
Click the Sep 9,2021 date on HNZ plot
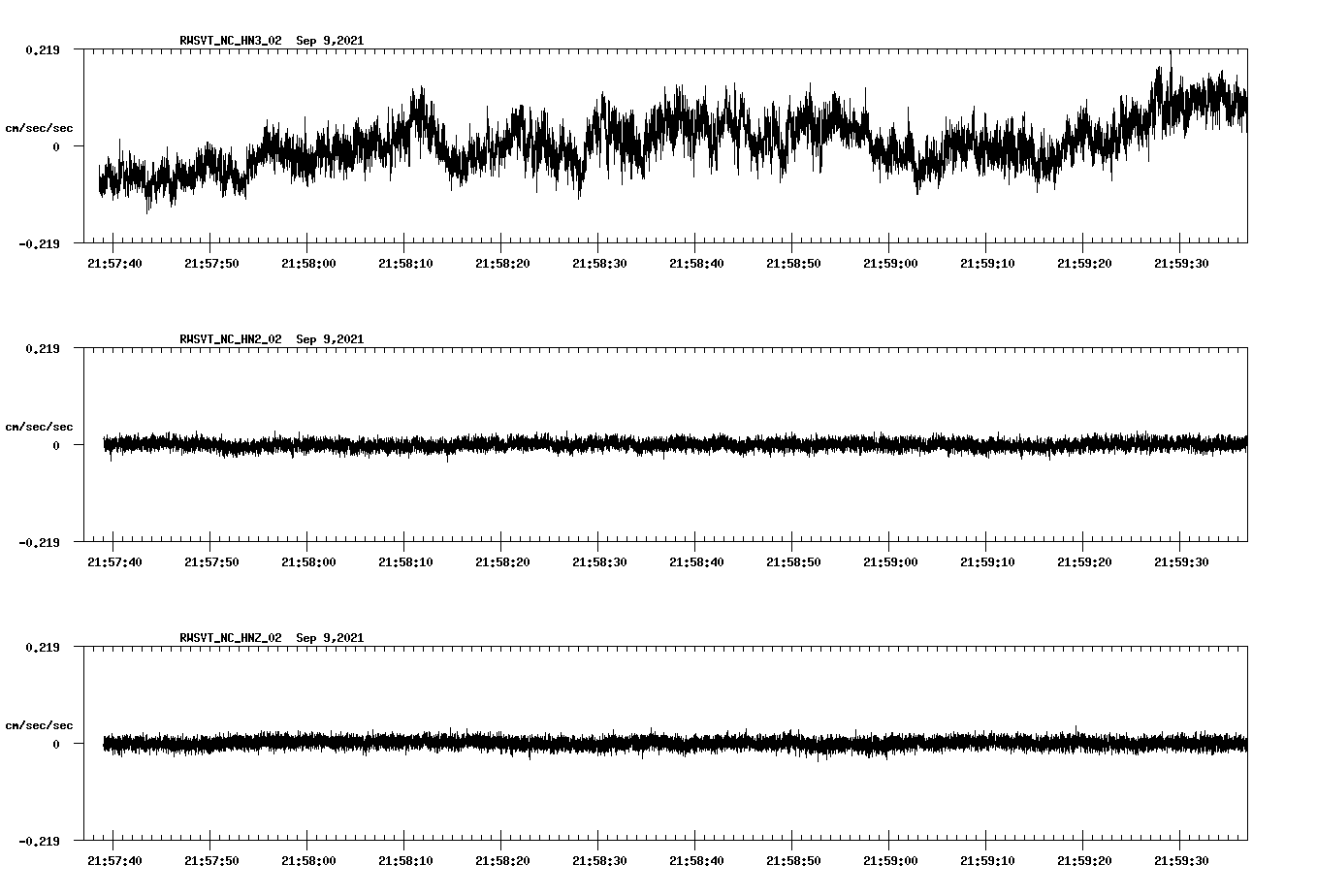330,638
